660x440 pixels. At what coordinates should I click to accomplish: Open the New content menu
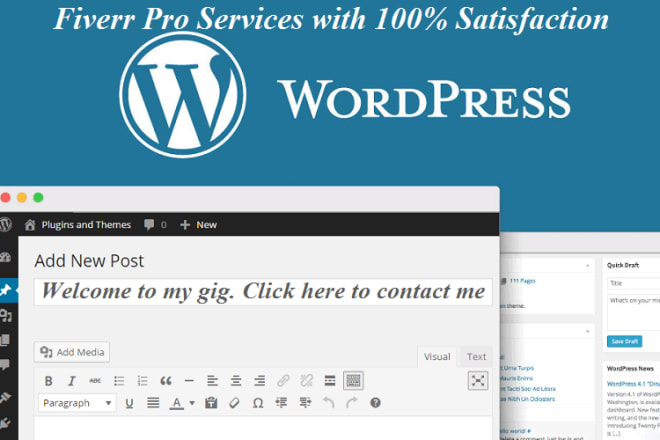pyautogui.click(x=198, y=225)
